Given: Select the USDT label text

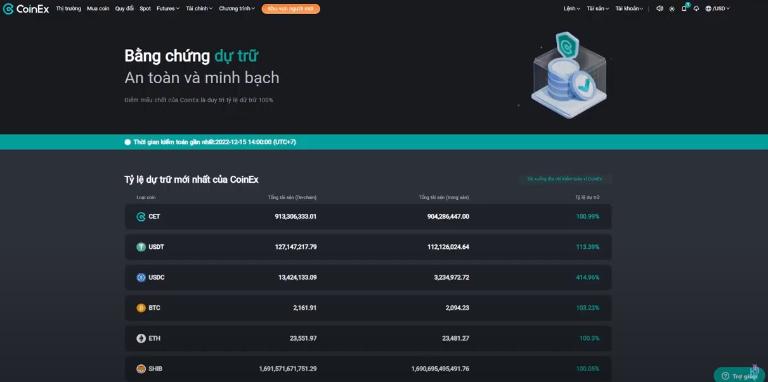Looking at the screenshot, I should point(156,247).
